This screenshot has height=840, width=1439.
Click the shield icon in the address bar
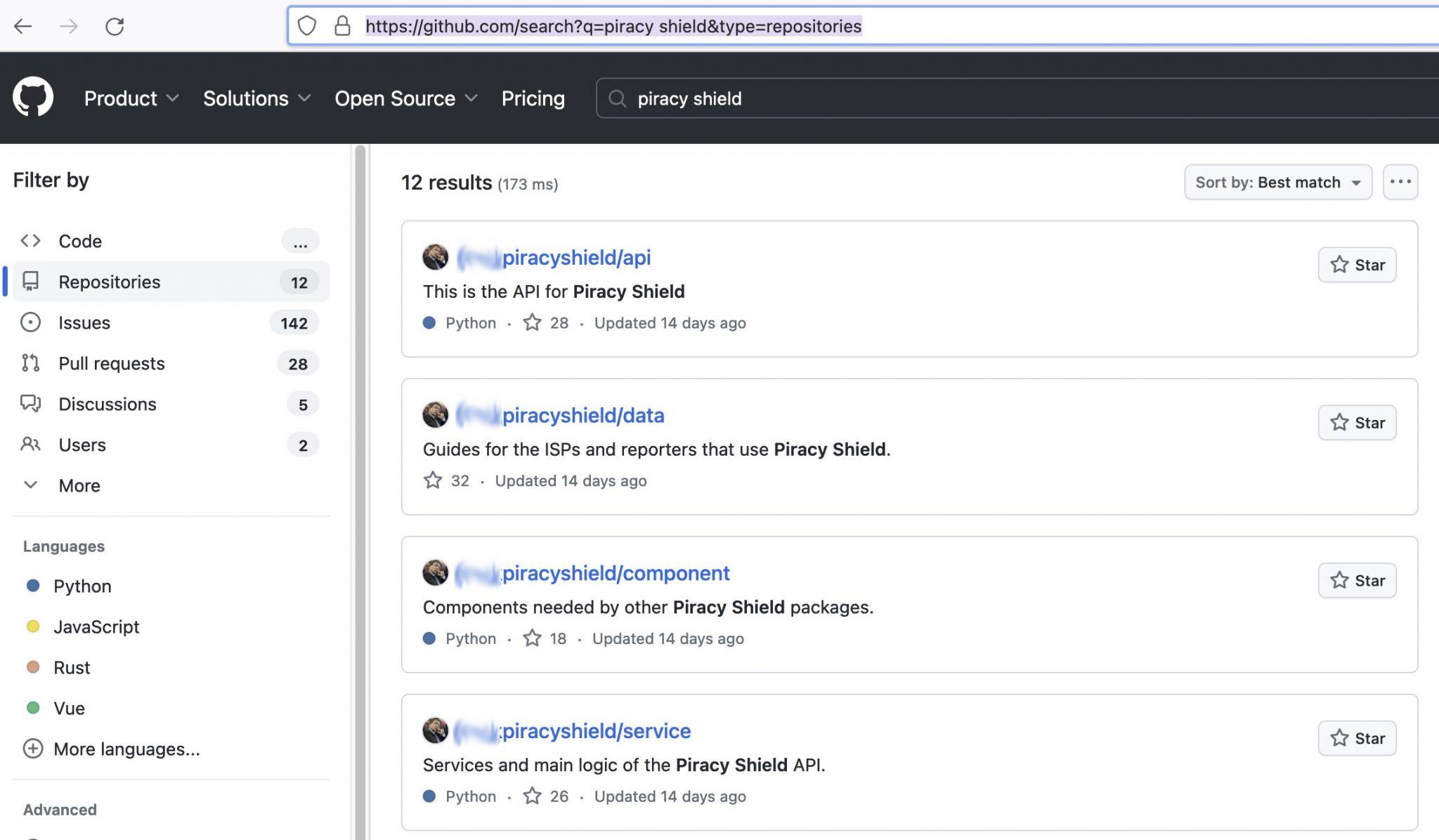(x=307, y=25)
